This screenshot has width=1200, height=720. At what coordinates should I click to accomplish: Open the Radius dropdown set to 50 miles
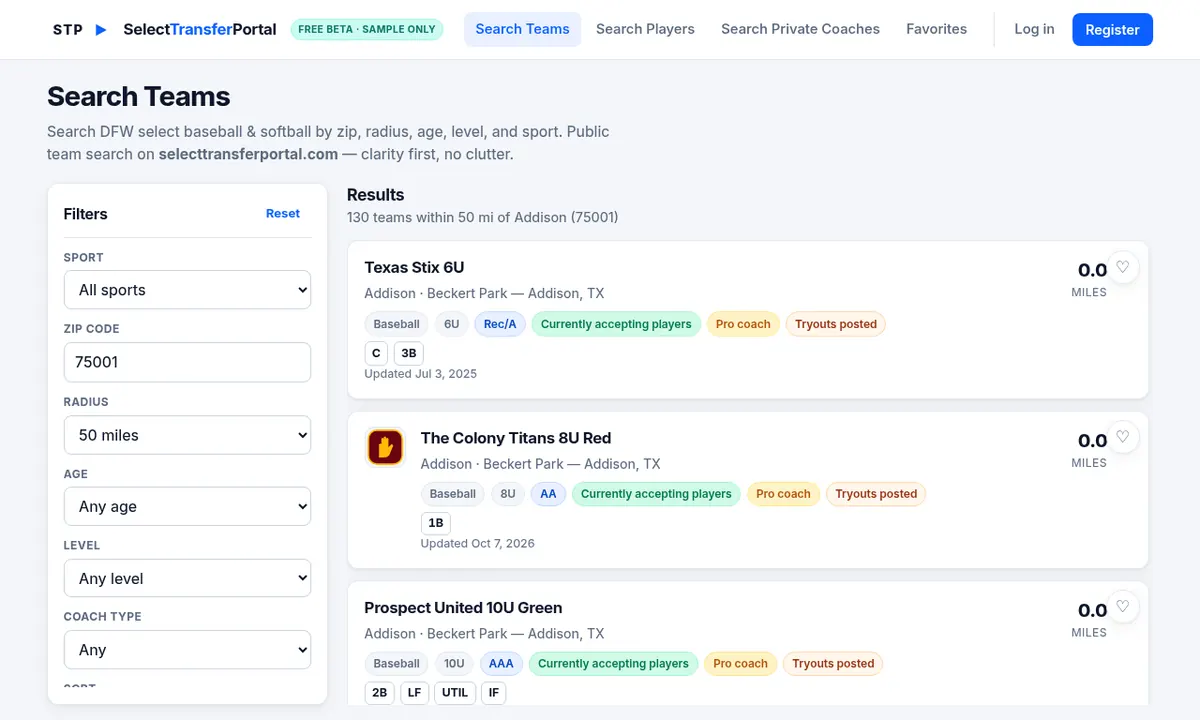(187, 435)
